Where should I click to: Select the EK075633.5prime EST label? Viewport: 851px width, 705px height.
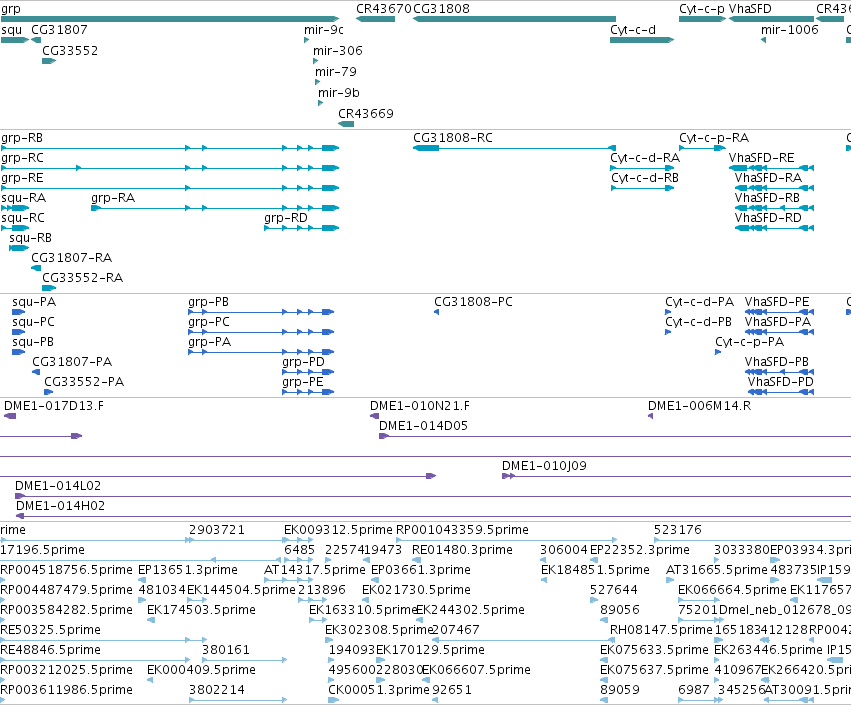coord(654,650)
